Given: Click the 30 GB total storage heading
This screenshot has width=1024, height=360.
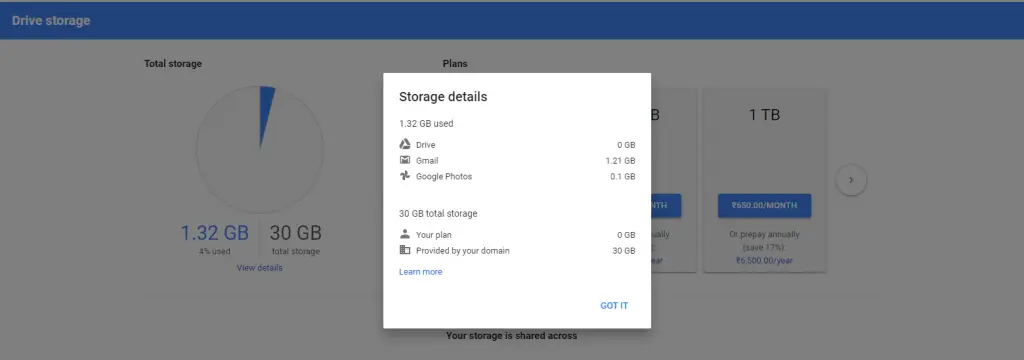Looking at the screenshot, I should pos(438,214).
